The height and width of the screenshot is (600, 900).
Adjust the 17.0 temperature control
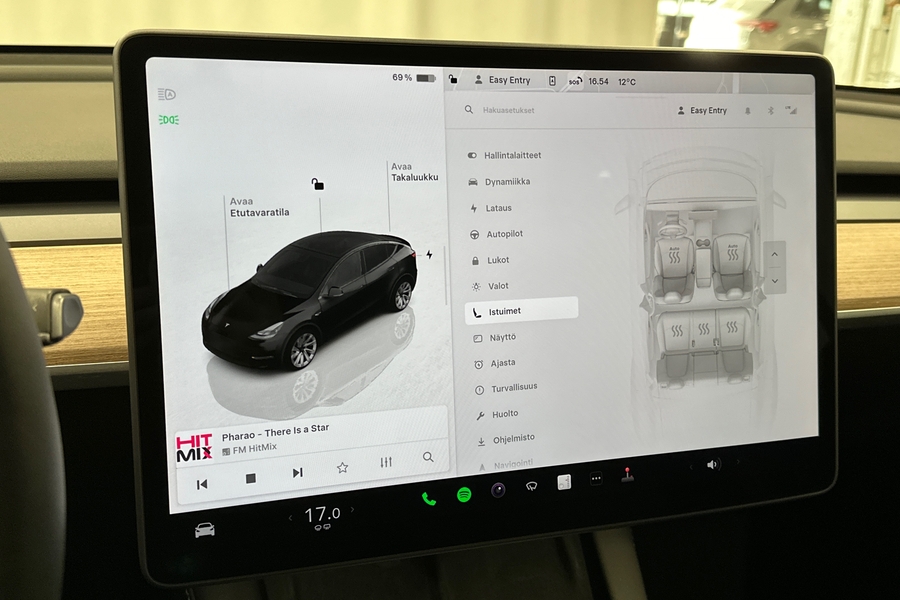[320, 513]
